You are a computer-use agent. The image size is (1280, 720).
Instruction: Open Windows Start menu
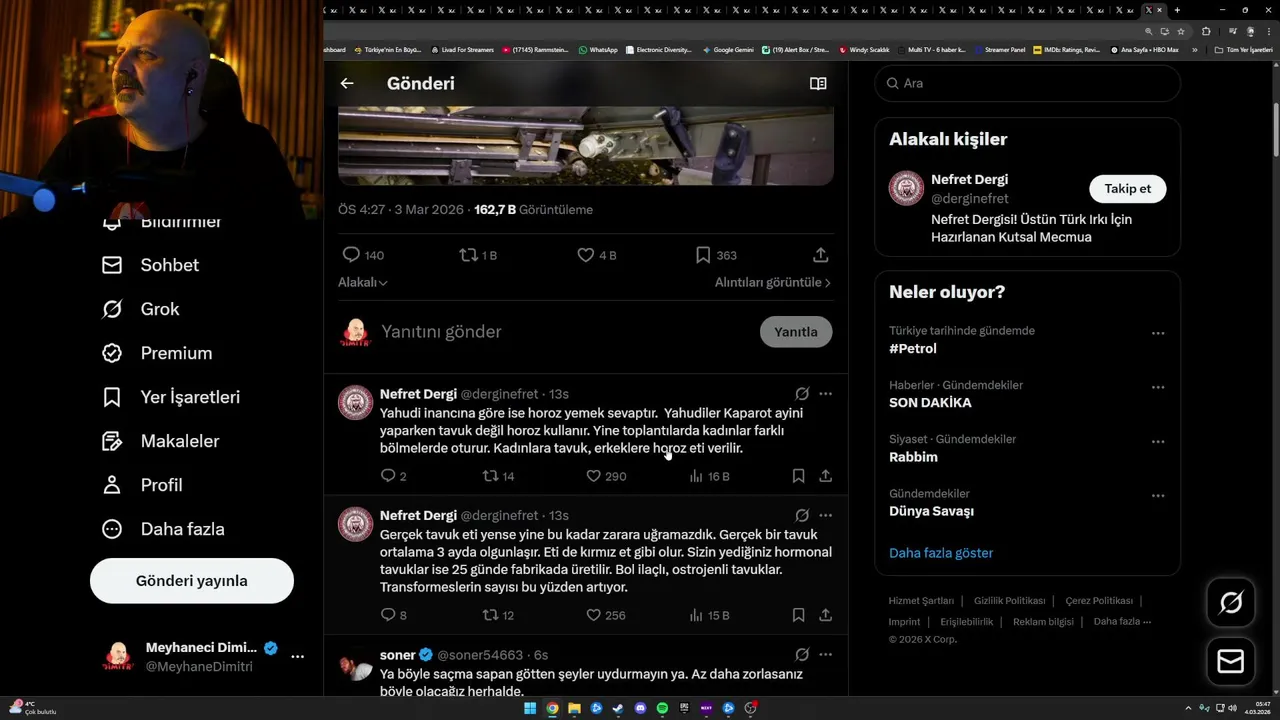[x=530, y=709]
